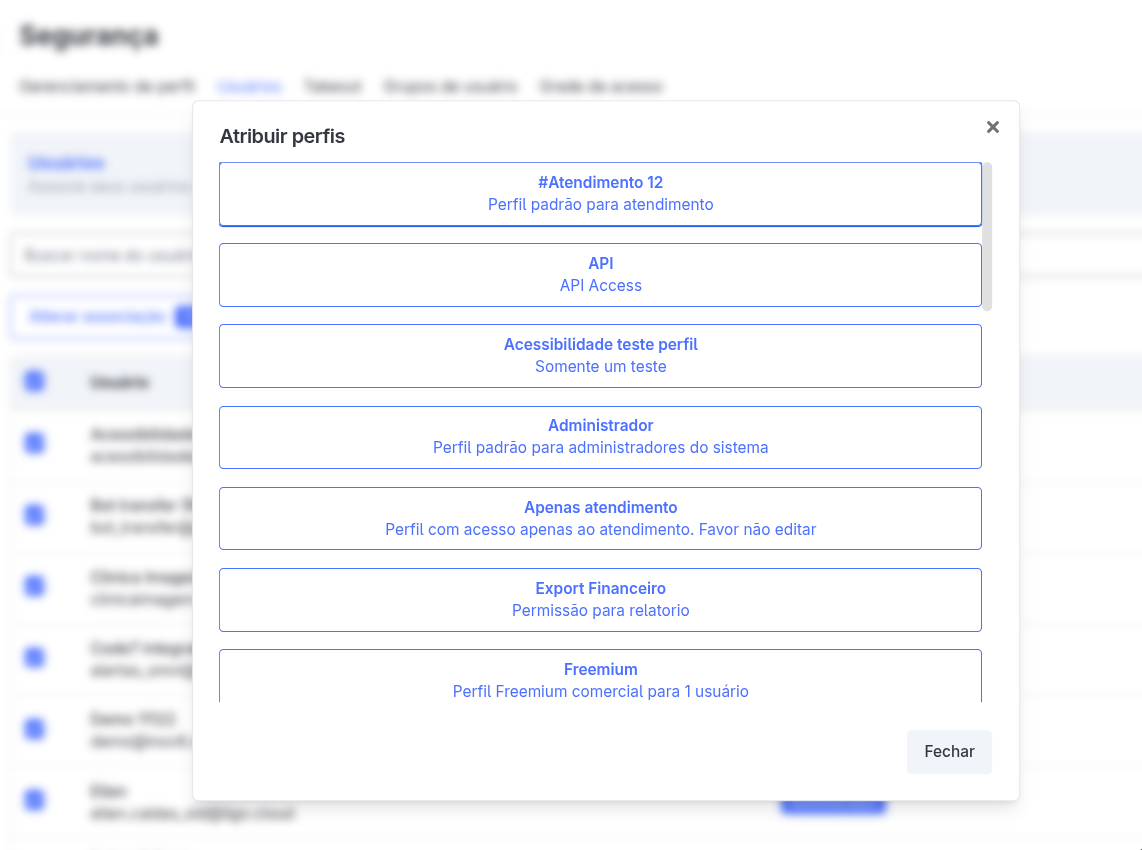Select the API Access profile
1142x850 pixels.
(600, 274)
